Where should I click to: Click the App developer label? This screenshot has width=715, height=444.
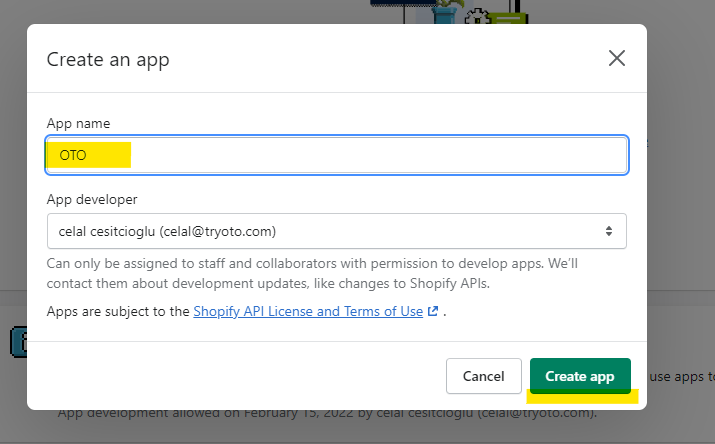click(x=92, y=200)
